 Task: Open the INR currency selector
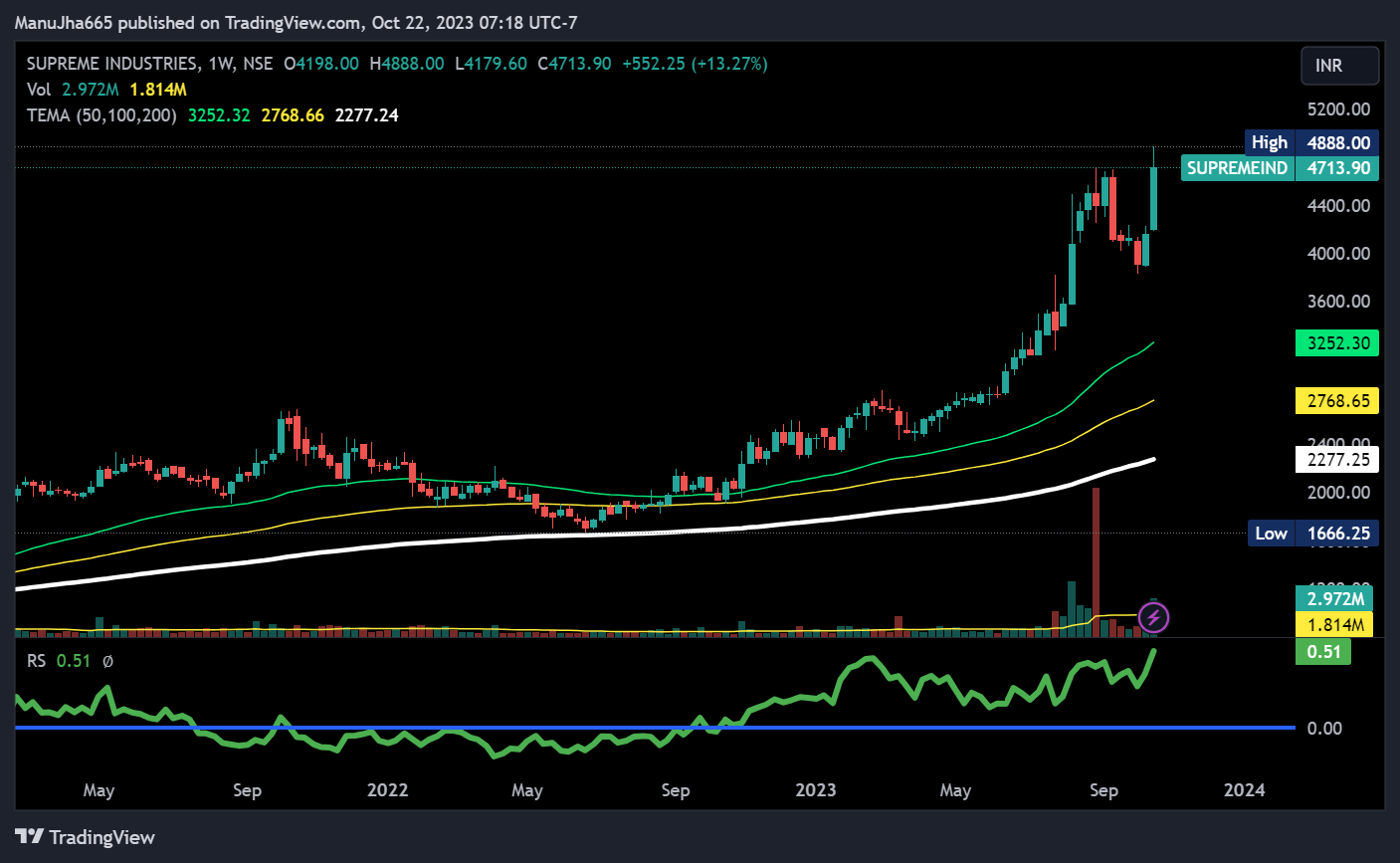click(1339, 66)
